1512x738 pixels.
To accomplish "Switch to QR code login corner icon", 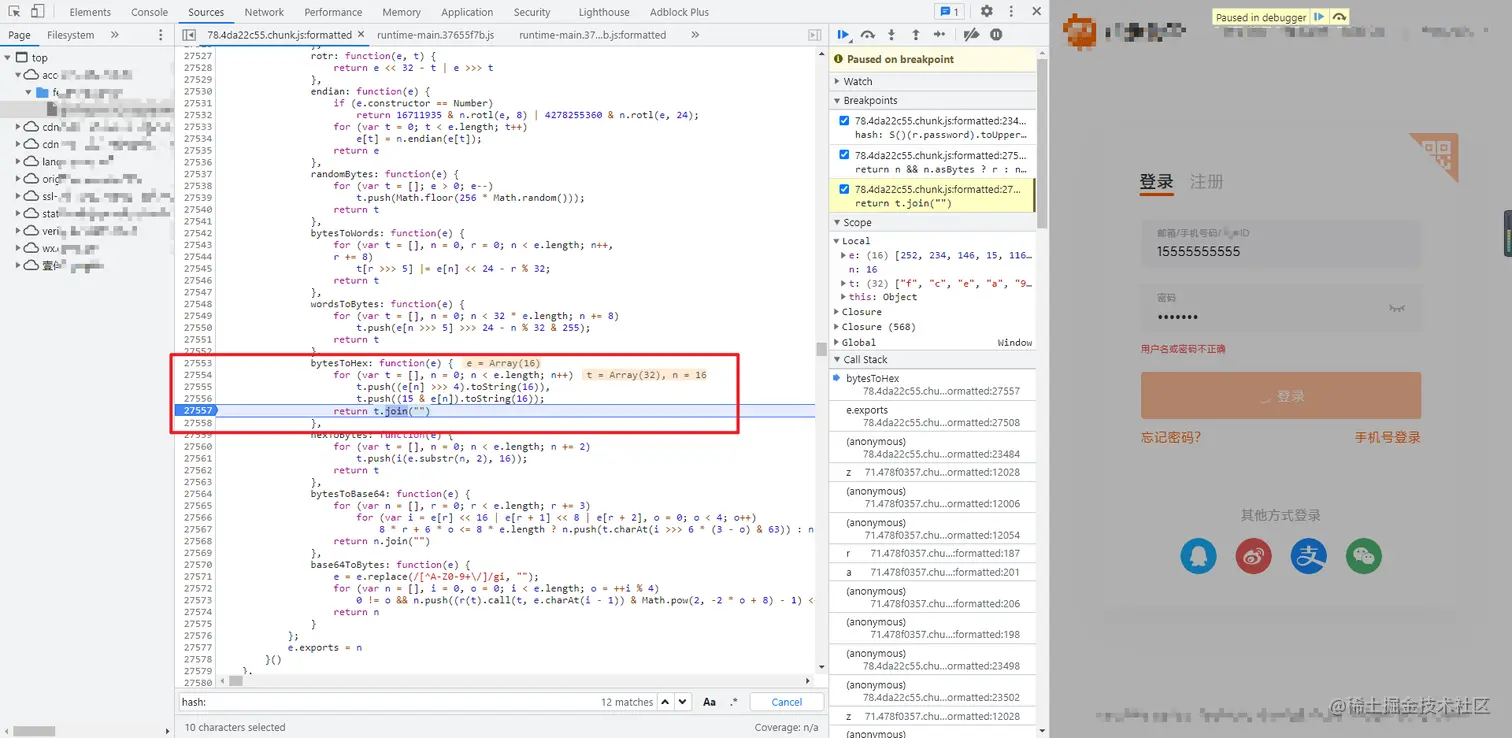I will pyautogui.click(x=1434, y=158).
